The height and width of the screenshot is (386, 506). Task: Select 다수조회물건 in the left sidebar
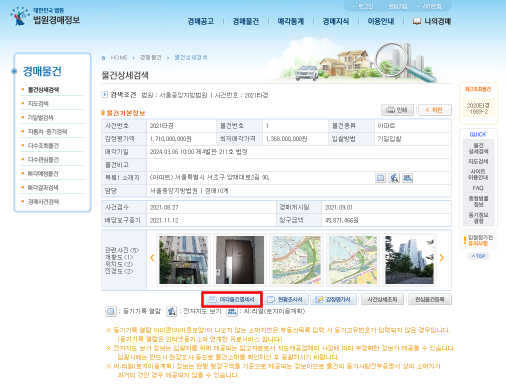(43, 146)
